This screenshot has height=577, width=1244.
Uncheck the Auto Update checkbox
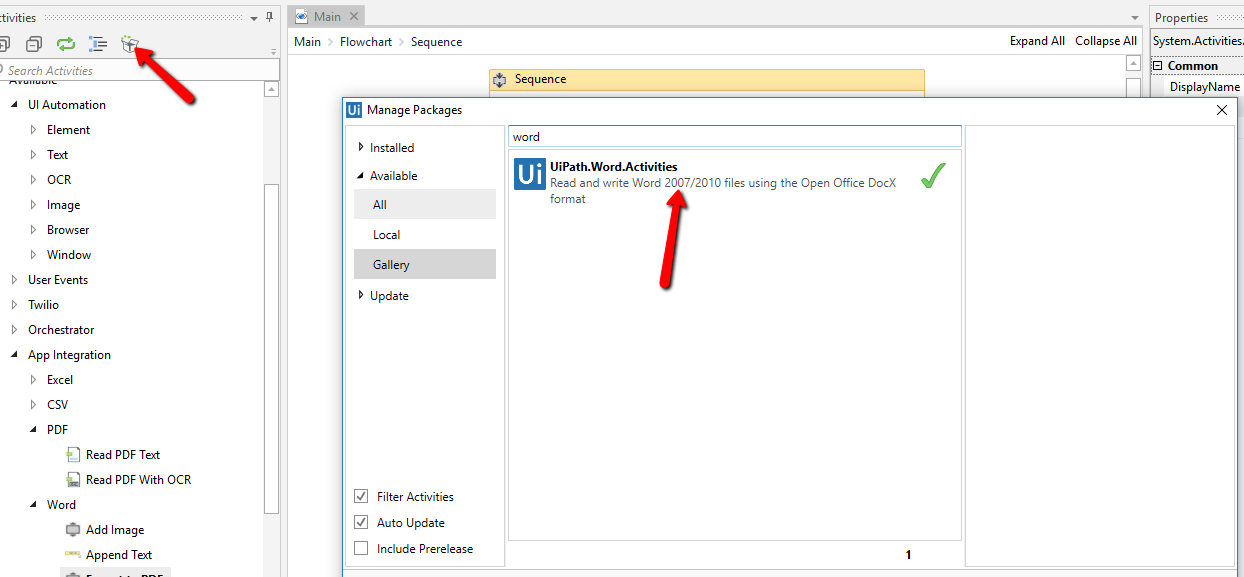click(x=361, y=523)
